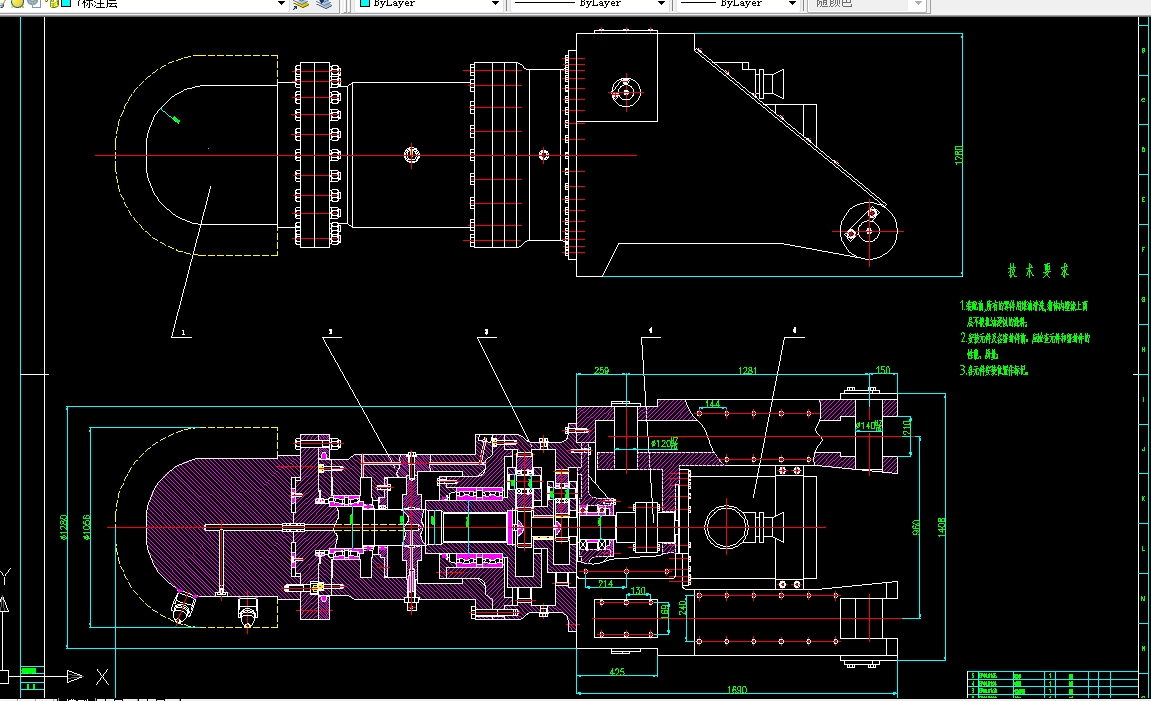
Task: Select technical requirement note 3 text
Action: 994,371
